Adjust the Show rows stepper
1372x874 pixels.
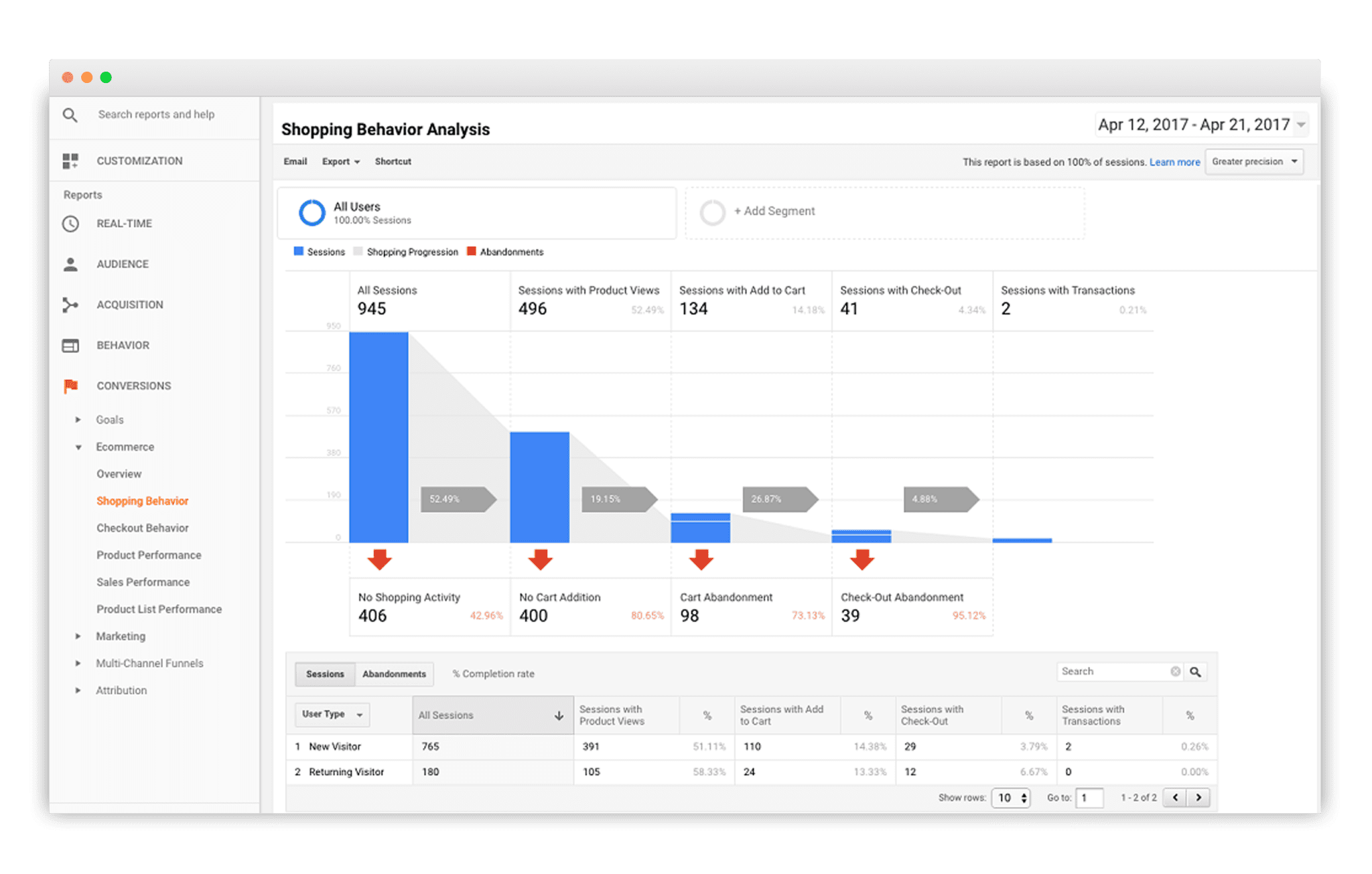1012,798
